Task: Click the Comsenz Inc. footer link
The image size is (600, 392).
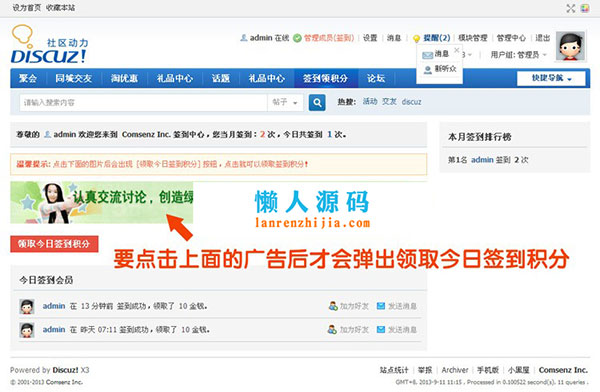Action: [563, 370]
